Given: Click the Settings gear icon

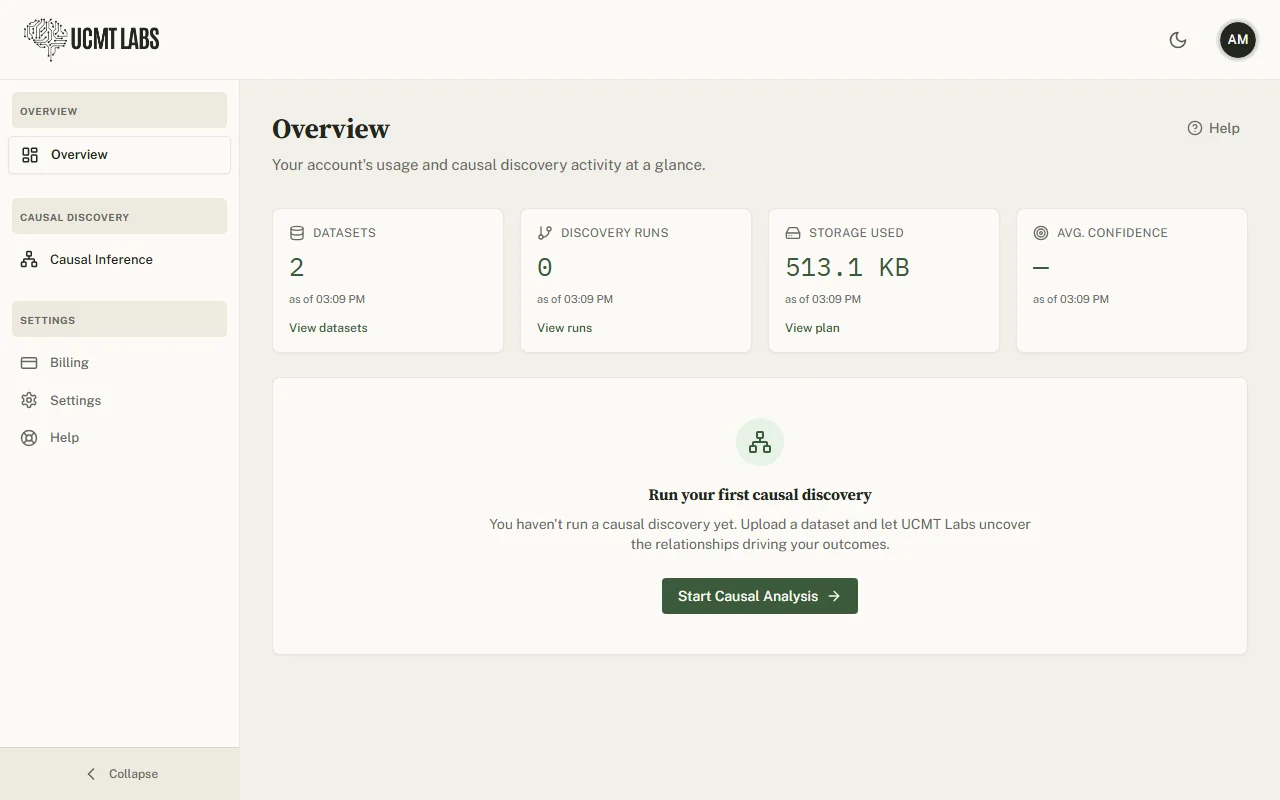Looking at the screenshot, I should click(x=29, y=401).
